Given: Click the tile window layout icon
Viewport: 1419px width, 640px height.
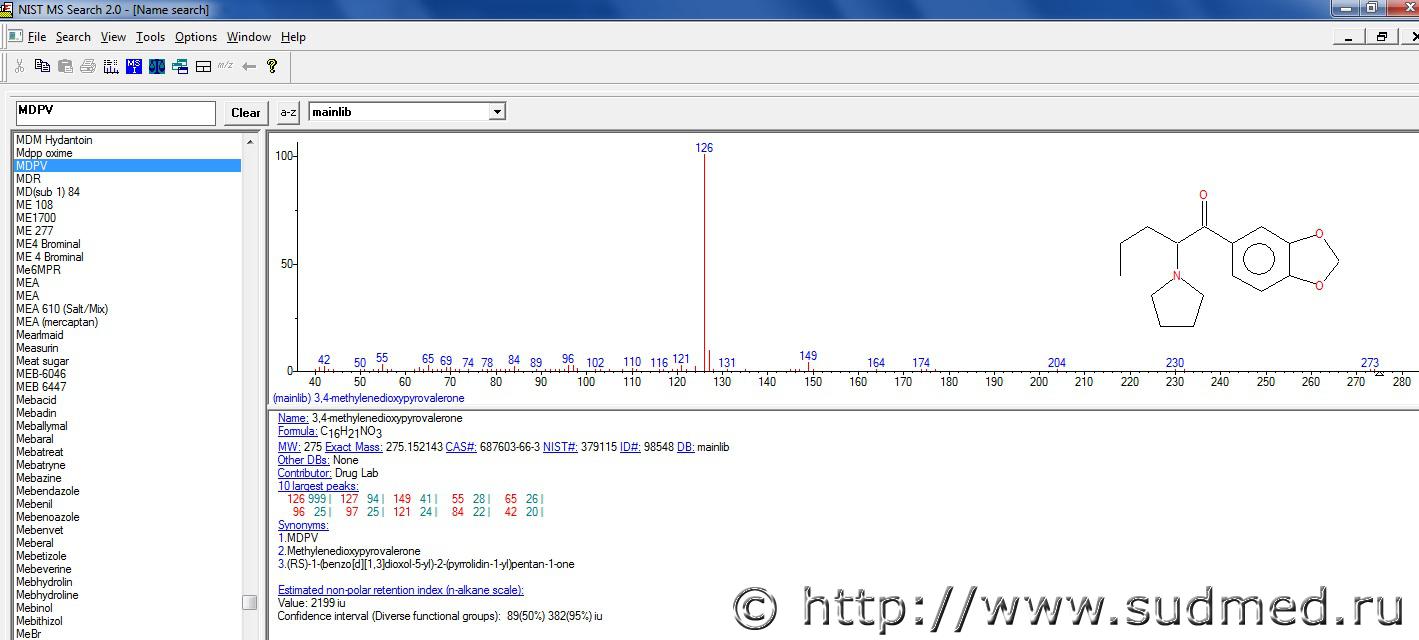Looking at the screenshot, I should click(x=203, y=66).
